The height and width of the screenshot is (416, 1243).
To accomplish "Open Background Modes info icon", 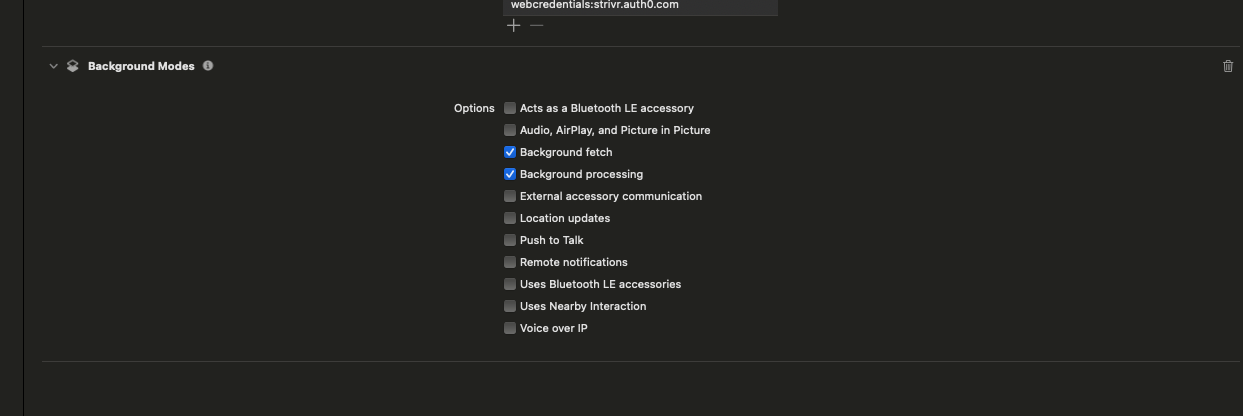I will (x=208, y=66).
